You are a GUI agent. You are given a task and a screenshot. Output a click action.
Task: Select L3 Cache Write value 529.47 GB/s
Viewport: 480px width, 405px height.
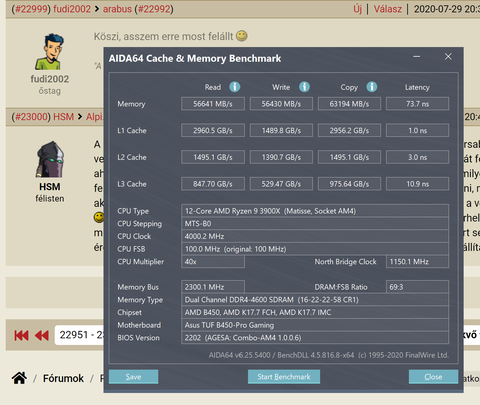pos(281,184)
